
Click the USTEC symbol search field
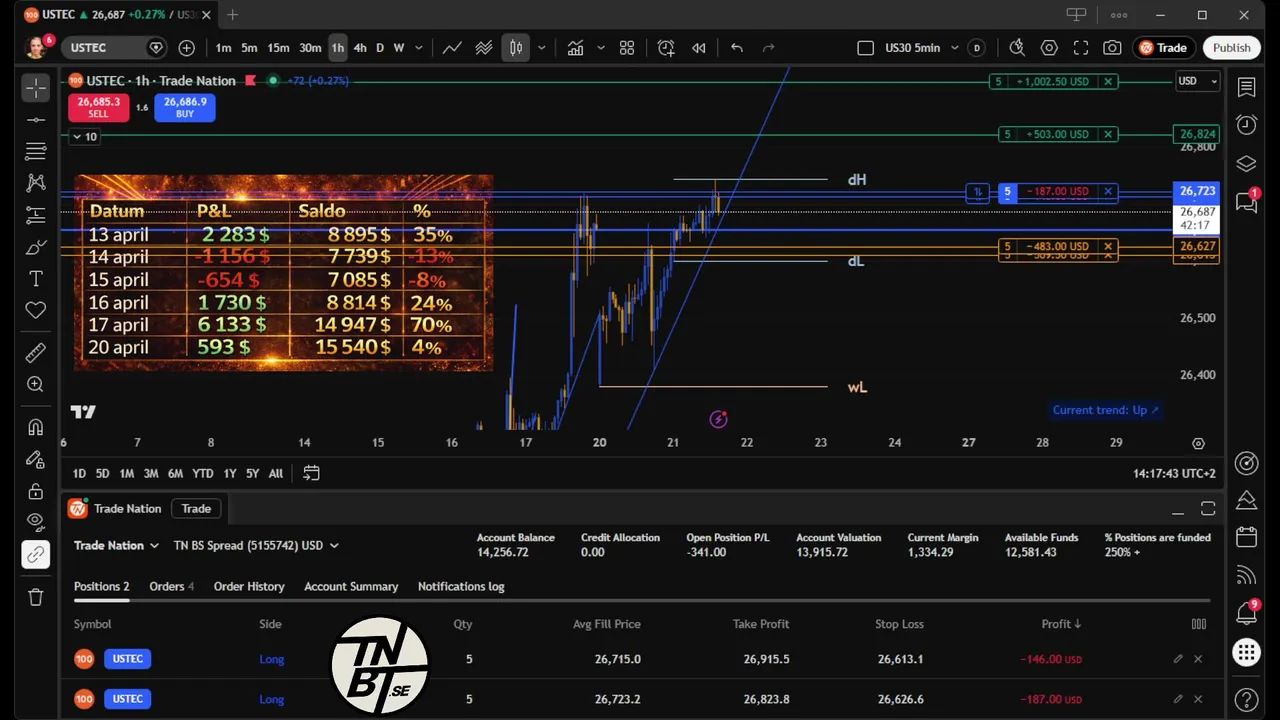(x=113, y=48)
